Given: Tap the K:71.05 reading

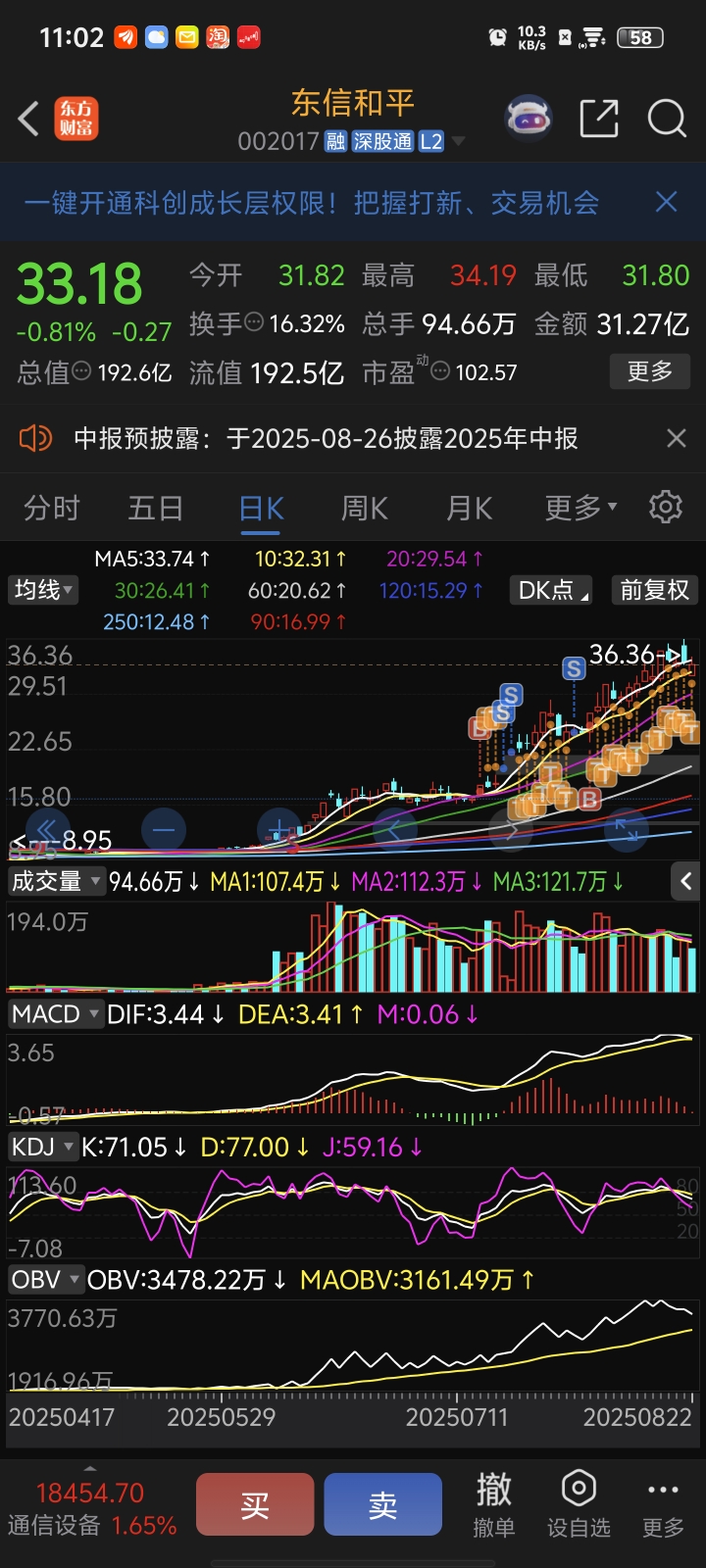Looking at the screenshot, I should click(134, 1147).
